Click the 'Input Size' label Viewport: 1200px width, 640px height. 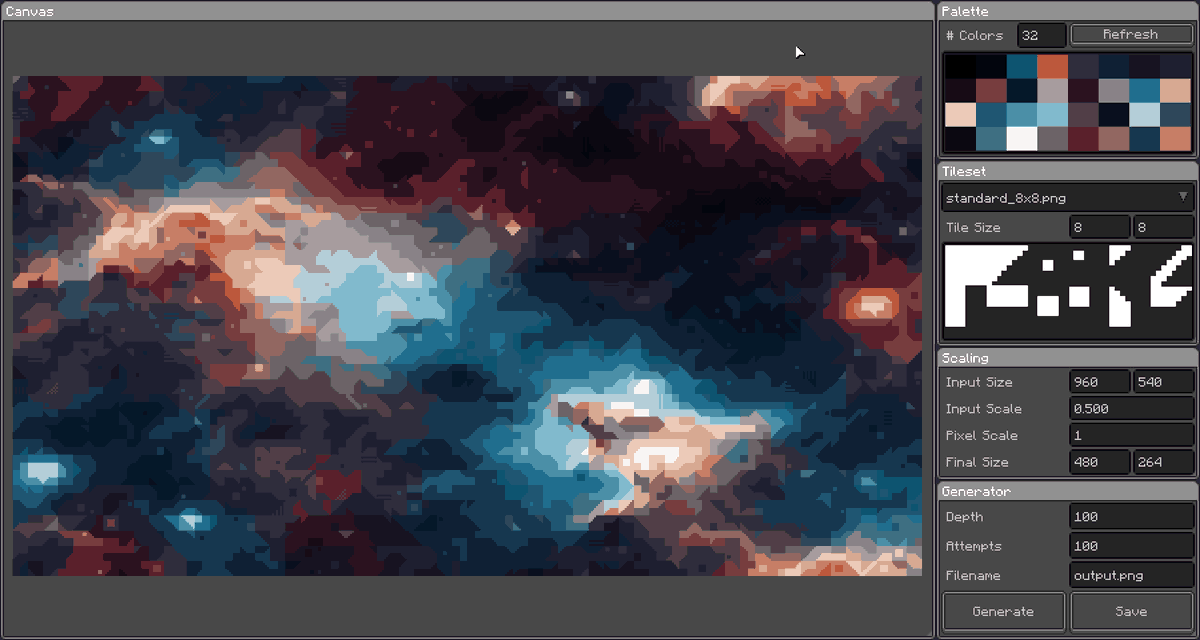979,382
